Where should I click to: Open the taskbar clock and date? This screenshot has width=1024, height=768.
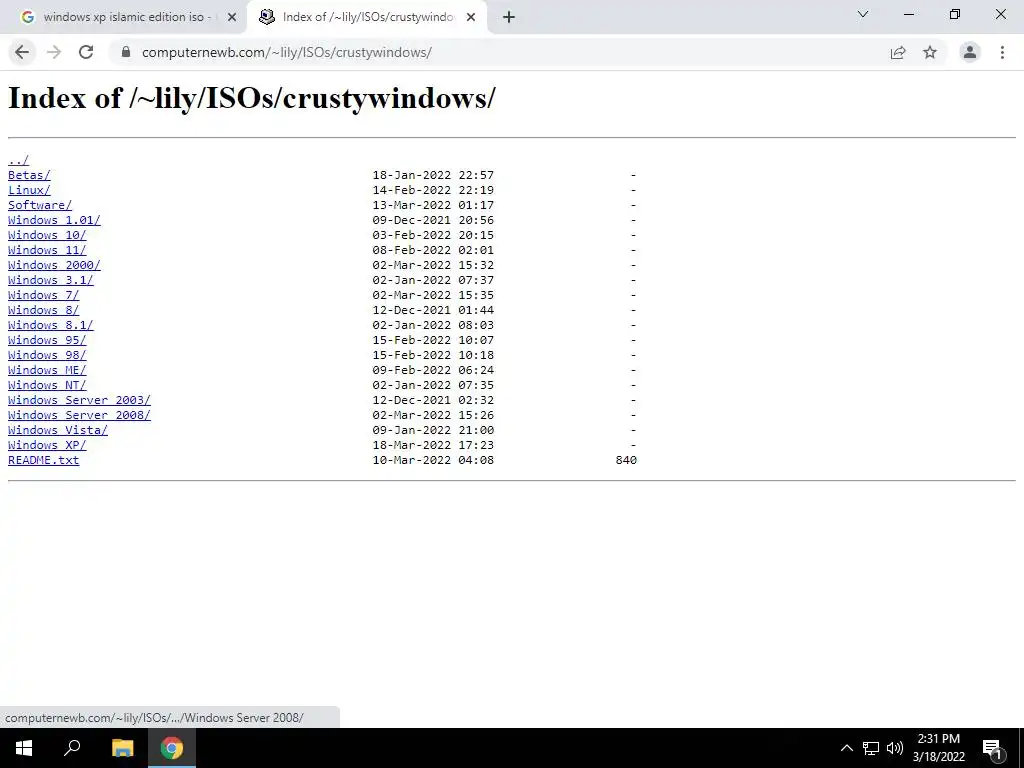pyautogui.click(x=938, y=748)
